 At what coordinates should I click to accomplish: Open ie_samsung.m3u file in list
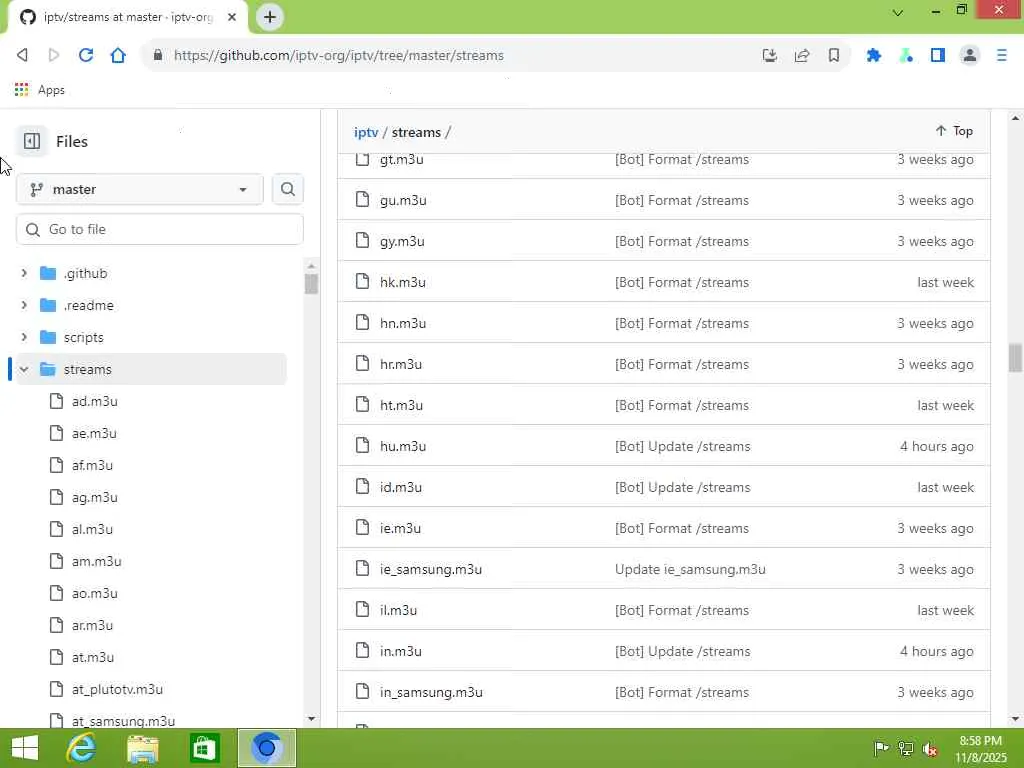tap(431, 569)
